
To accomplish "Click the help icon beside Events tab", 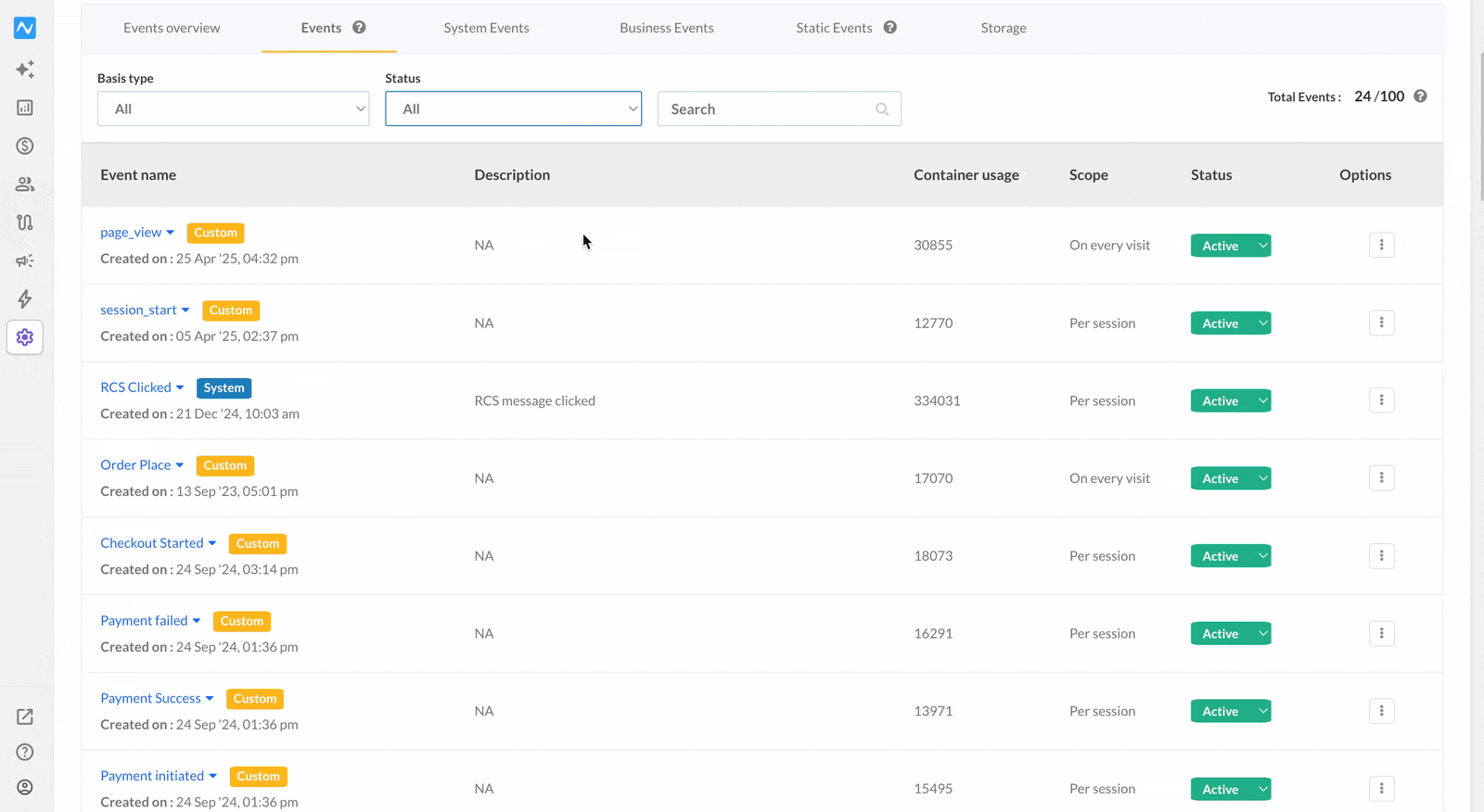I will tap(359, 28).
